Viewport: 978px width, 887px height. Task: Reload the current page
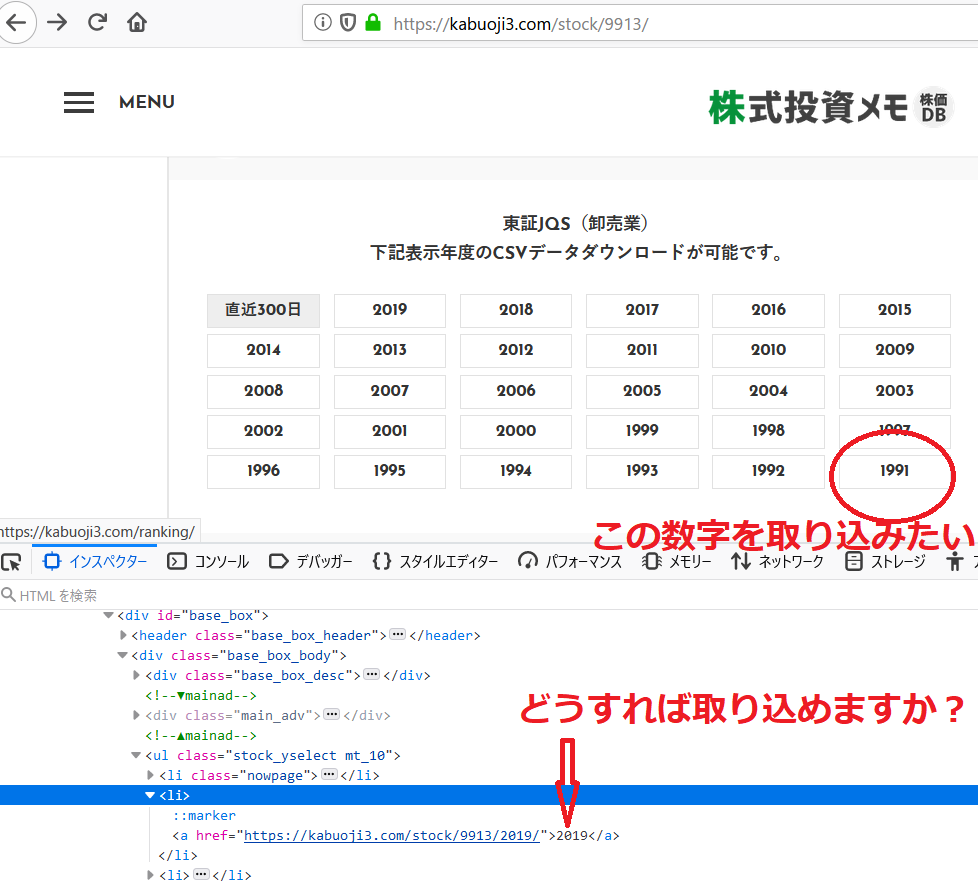click(96, 22)
